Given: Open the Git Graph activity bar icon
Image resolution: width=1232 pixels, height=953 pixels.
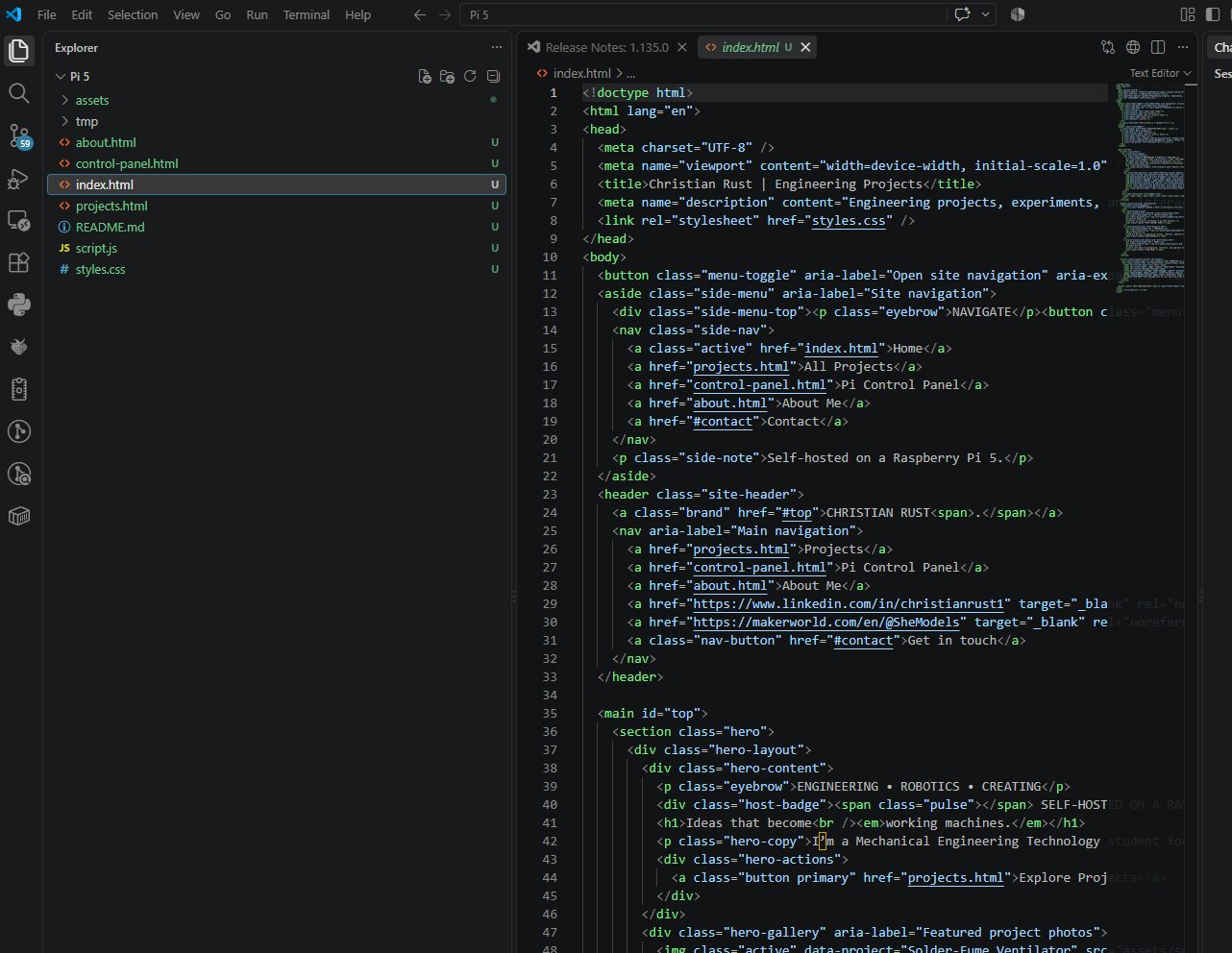Looking at the screenshot, I should click(x=19, y=431).
